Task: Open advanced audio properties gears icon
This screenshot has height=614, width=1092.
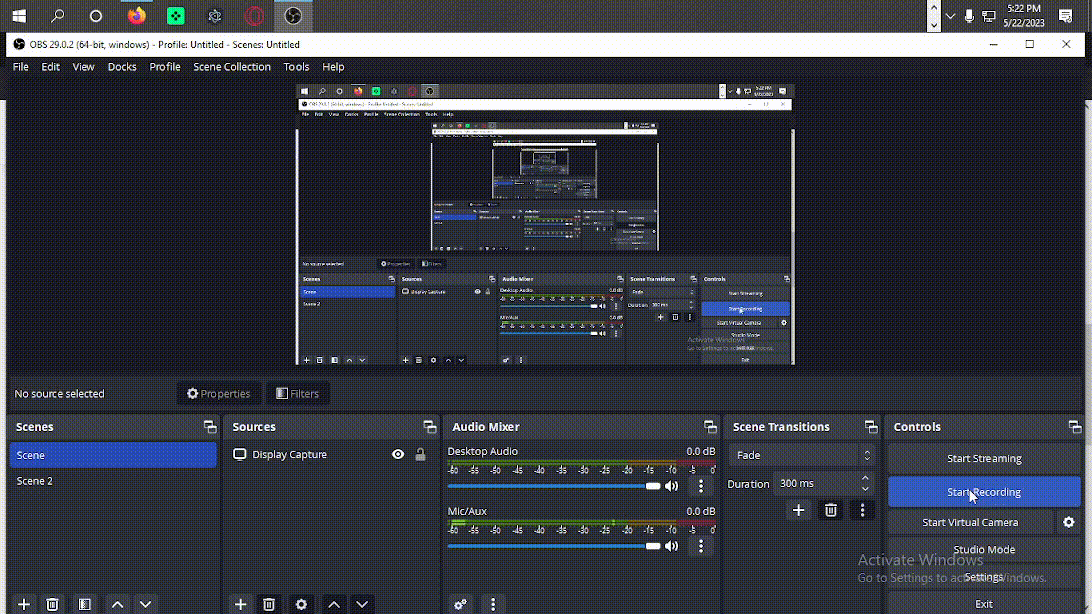Action: 460,604
